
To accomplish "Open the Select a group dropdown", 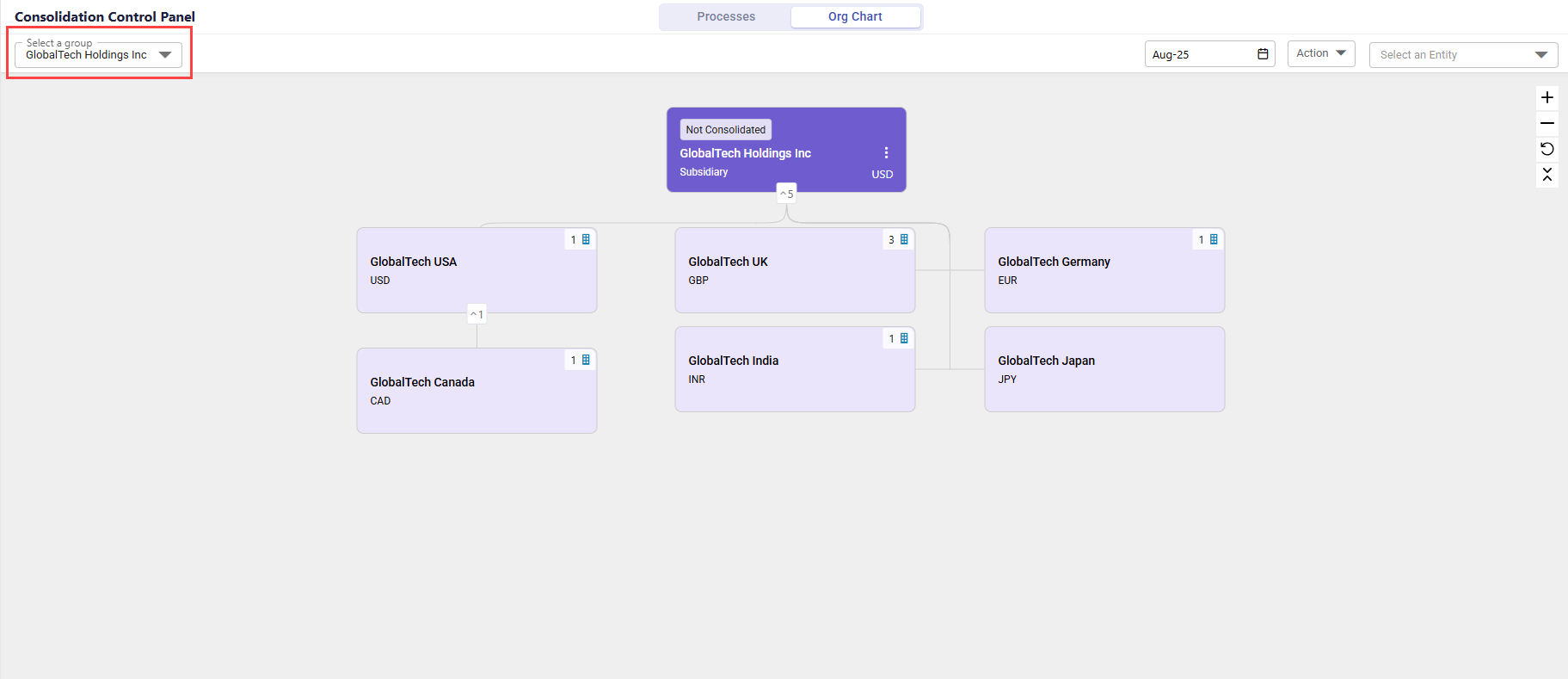I will coord(98,54).
